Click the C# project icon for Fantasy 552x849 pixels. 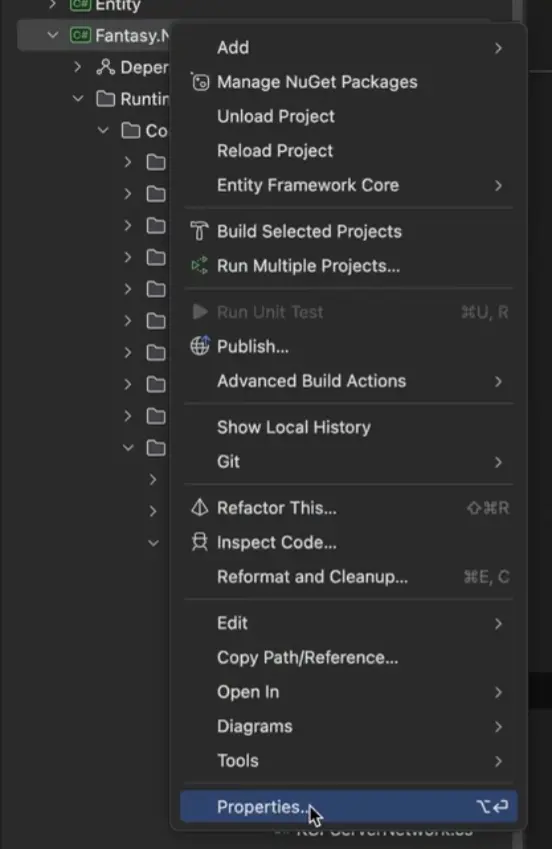point(80,35)
